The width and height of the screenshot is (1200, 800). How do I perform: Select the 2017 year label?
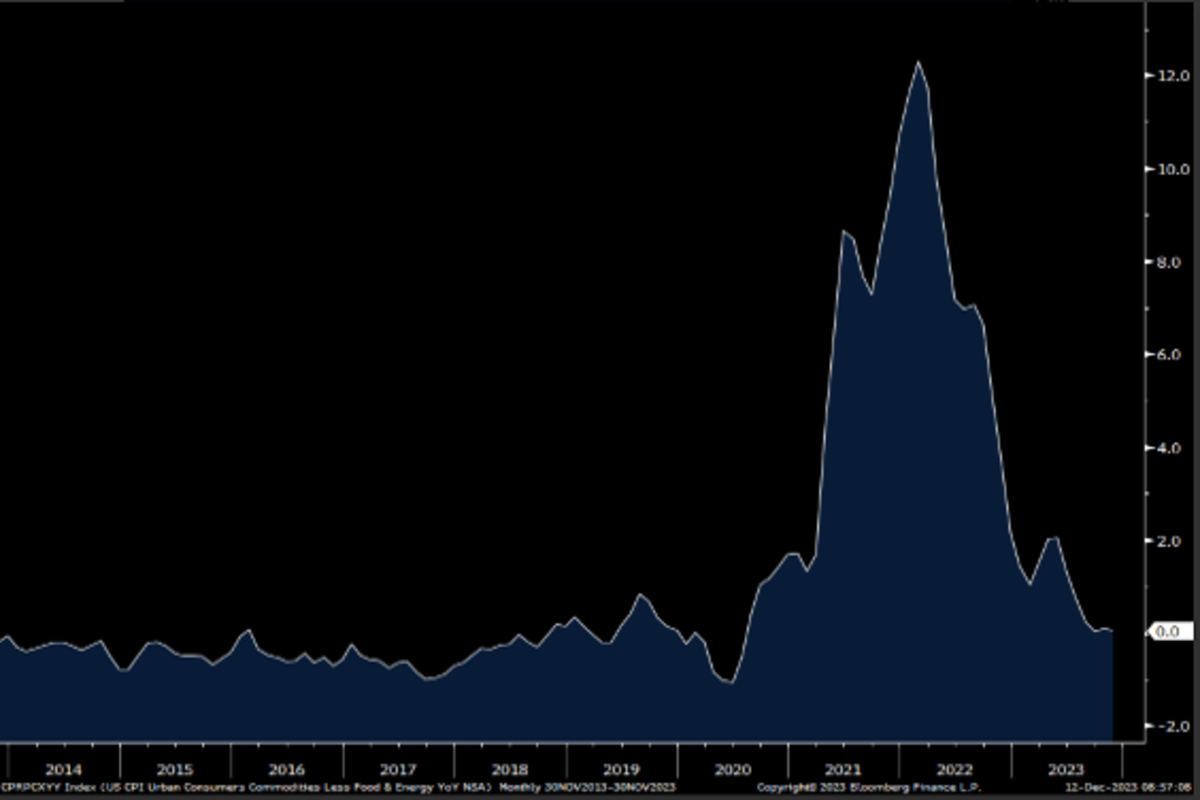[x=398, y=769]
